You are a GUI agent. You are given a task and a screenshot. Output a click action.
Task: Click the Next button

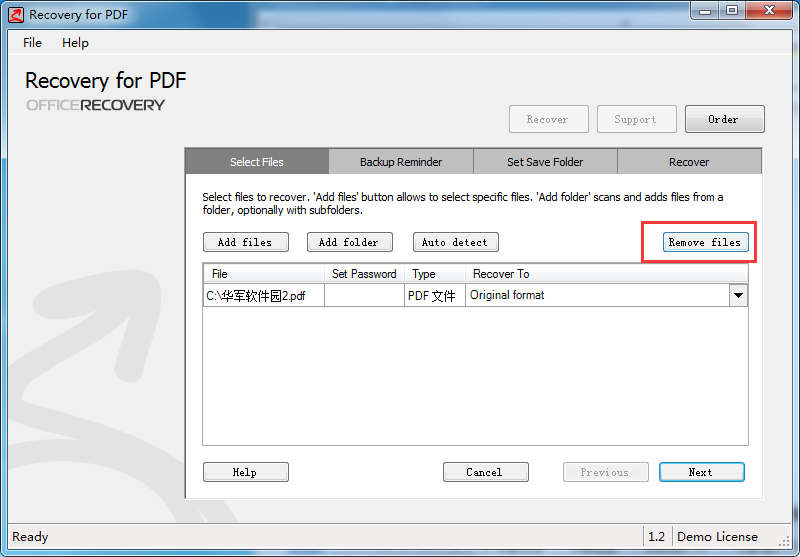click(x=702, y=472)
